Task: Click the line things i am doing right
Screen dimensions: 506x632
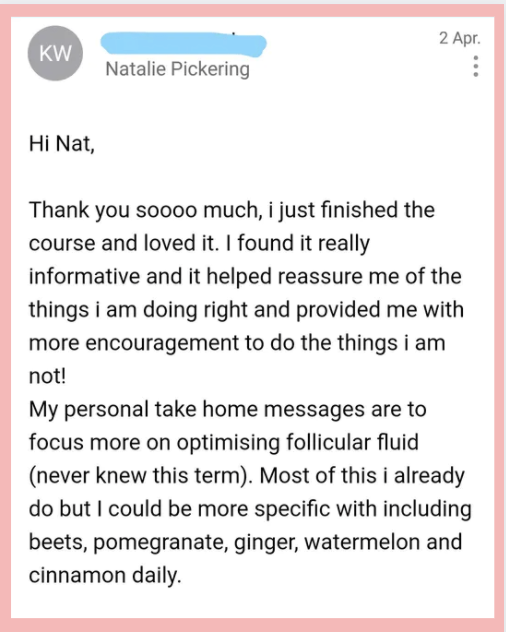Action: click(x=246, y=310)
